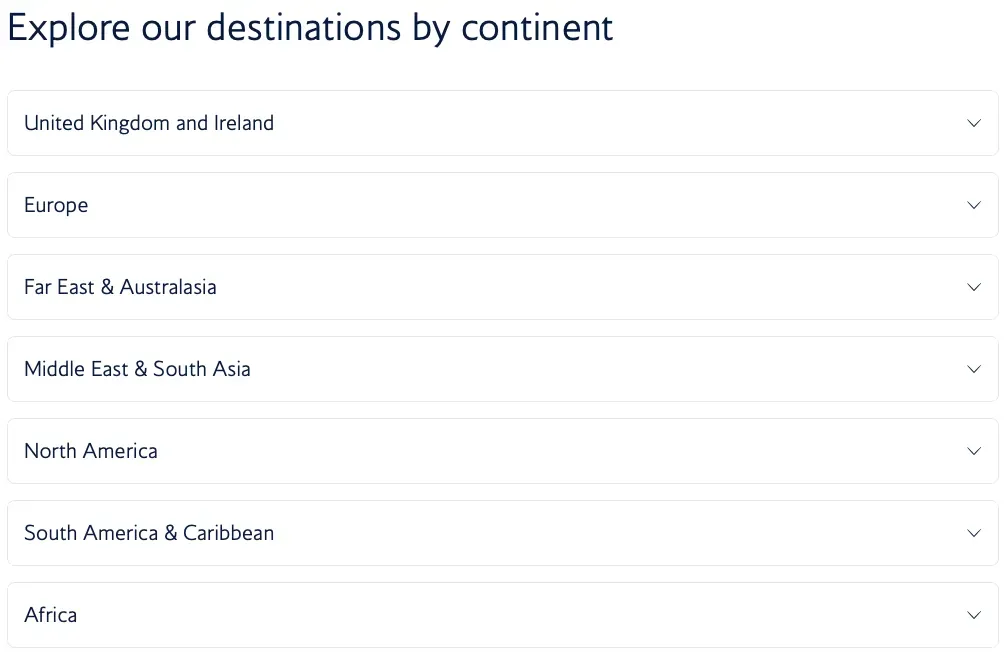Click the South America & Caribbean chevron
Screen dimensions: 1007x658
pos(974,533)
